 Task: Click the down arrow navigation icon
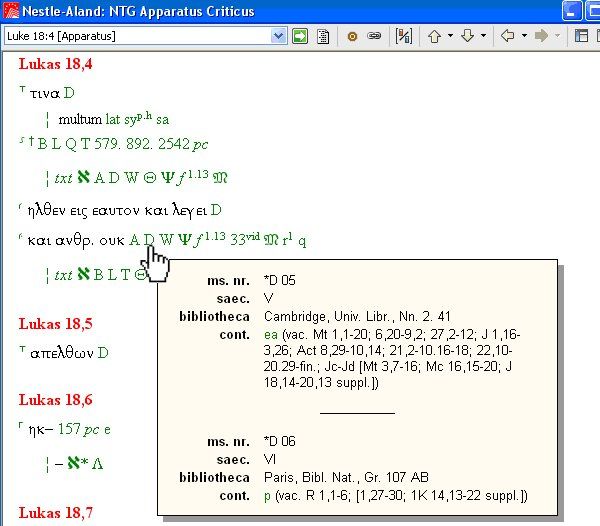(468, 36)
